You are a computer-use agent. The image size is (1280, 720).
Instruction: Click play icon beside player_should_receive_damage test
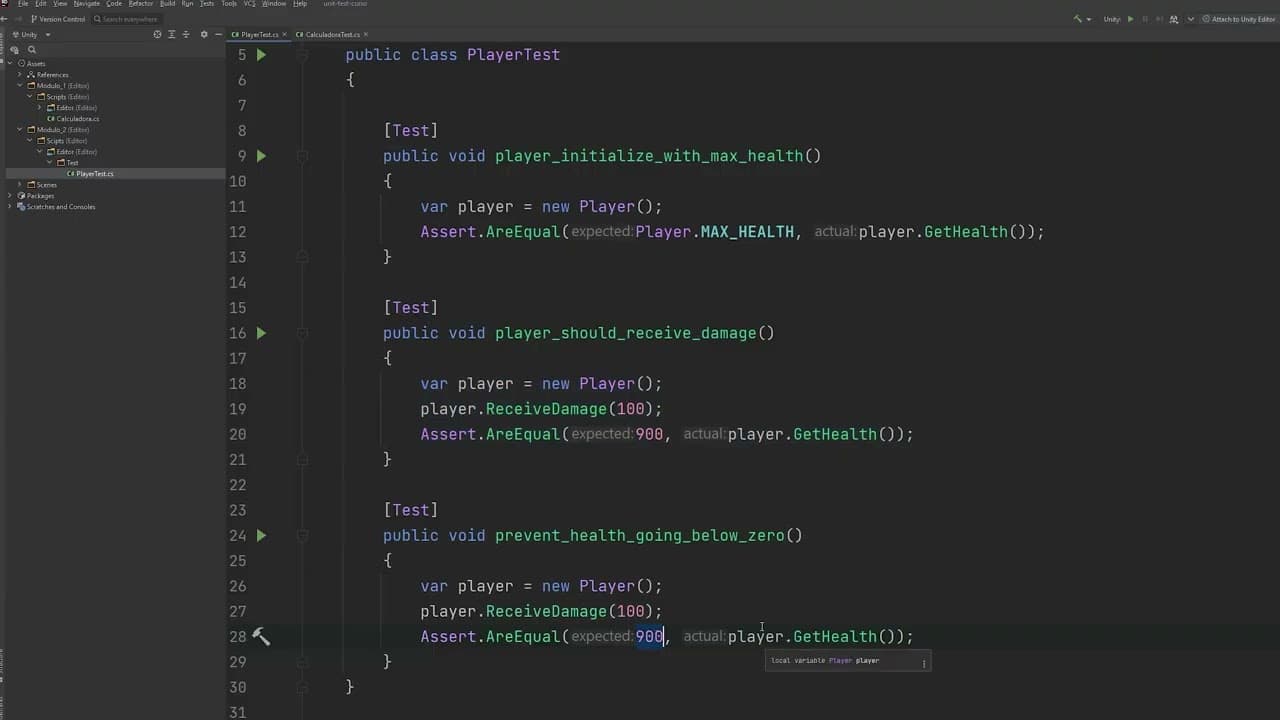click(261, 333)
